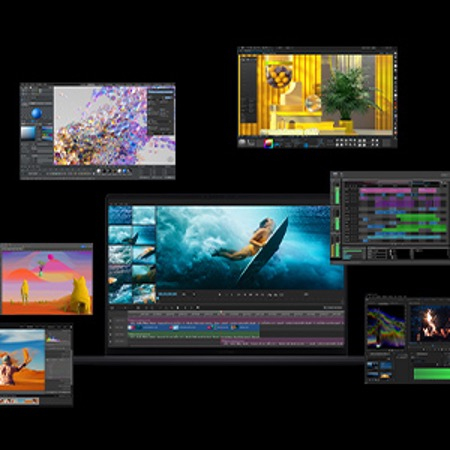This screenshot has height=450, width=450.
Task: Select the top-left ocean clip thumbnail
Action: click(120, 215)
